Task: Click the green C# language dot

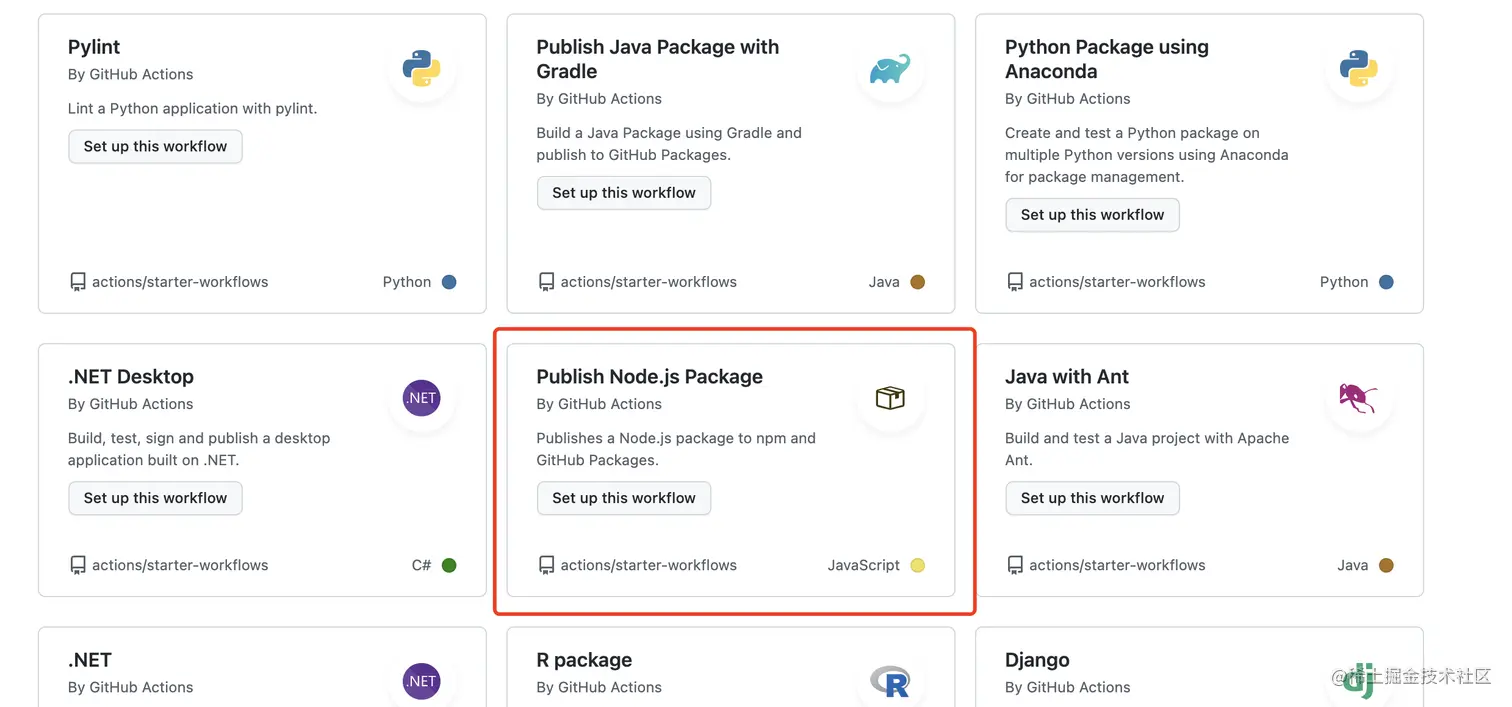Action: 449,565
